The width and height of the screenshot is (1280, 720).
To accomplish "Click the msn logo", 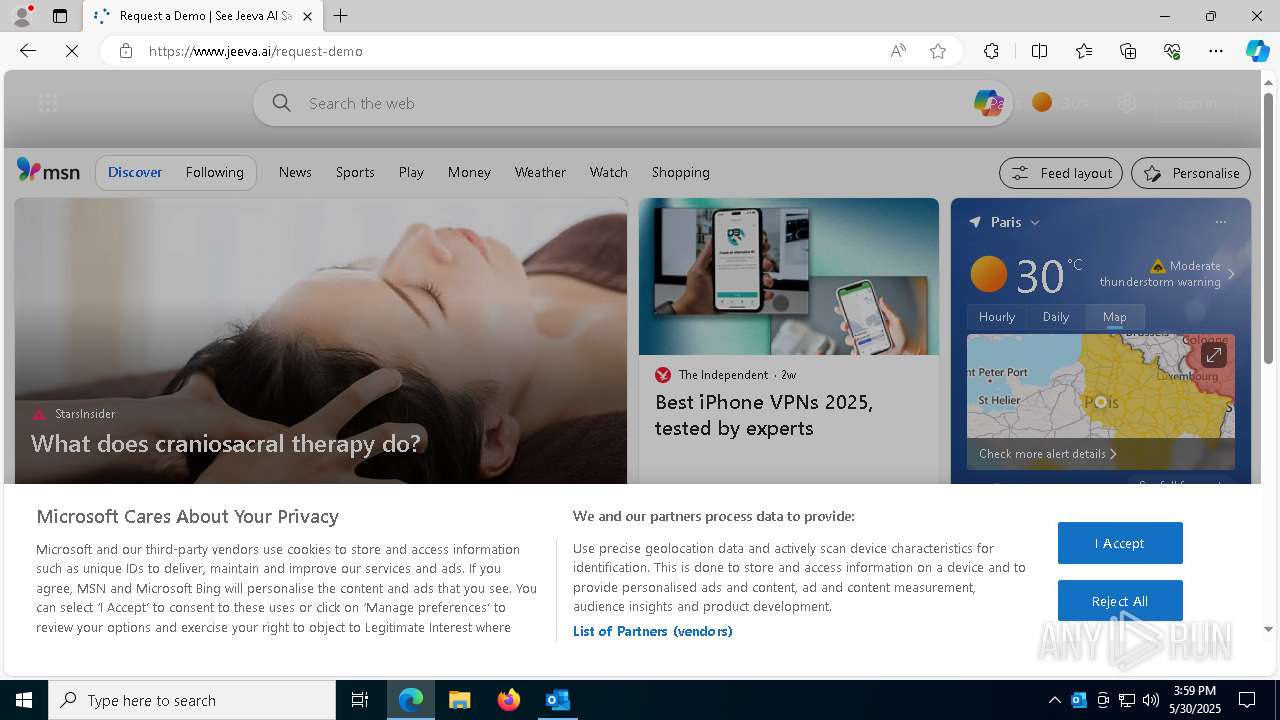I will tap(48, 172).
